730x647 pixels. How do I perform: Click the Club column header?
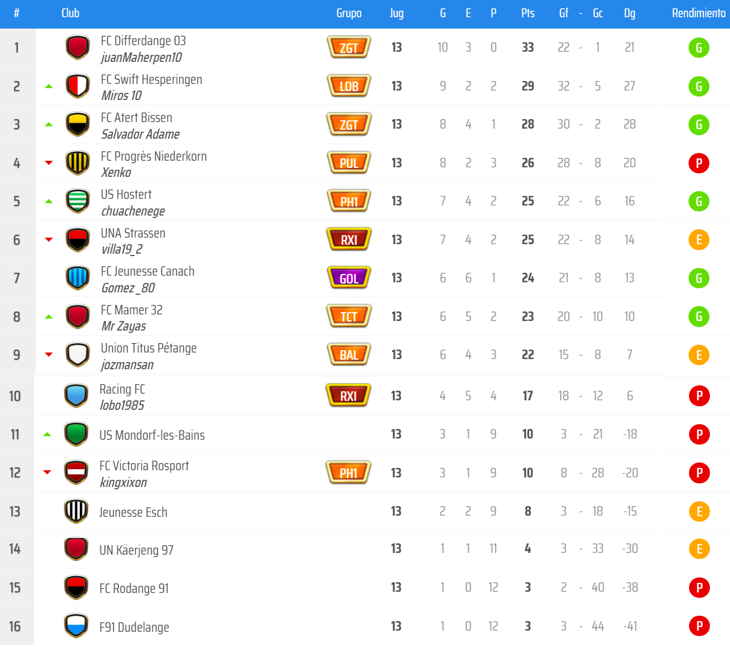coord(70,14)
